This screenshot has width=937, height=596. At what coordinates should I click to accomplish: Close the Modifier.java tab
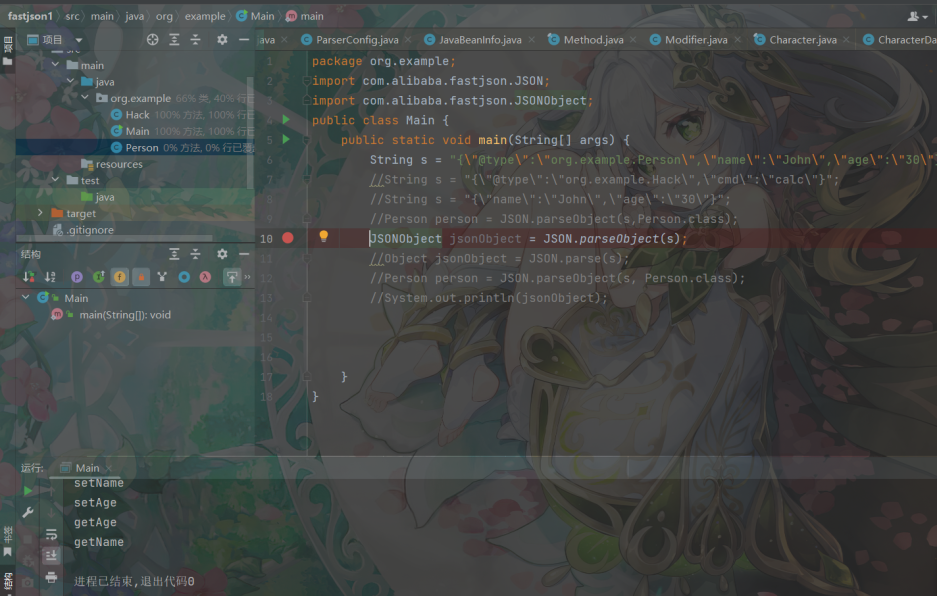tap(738, 40)
